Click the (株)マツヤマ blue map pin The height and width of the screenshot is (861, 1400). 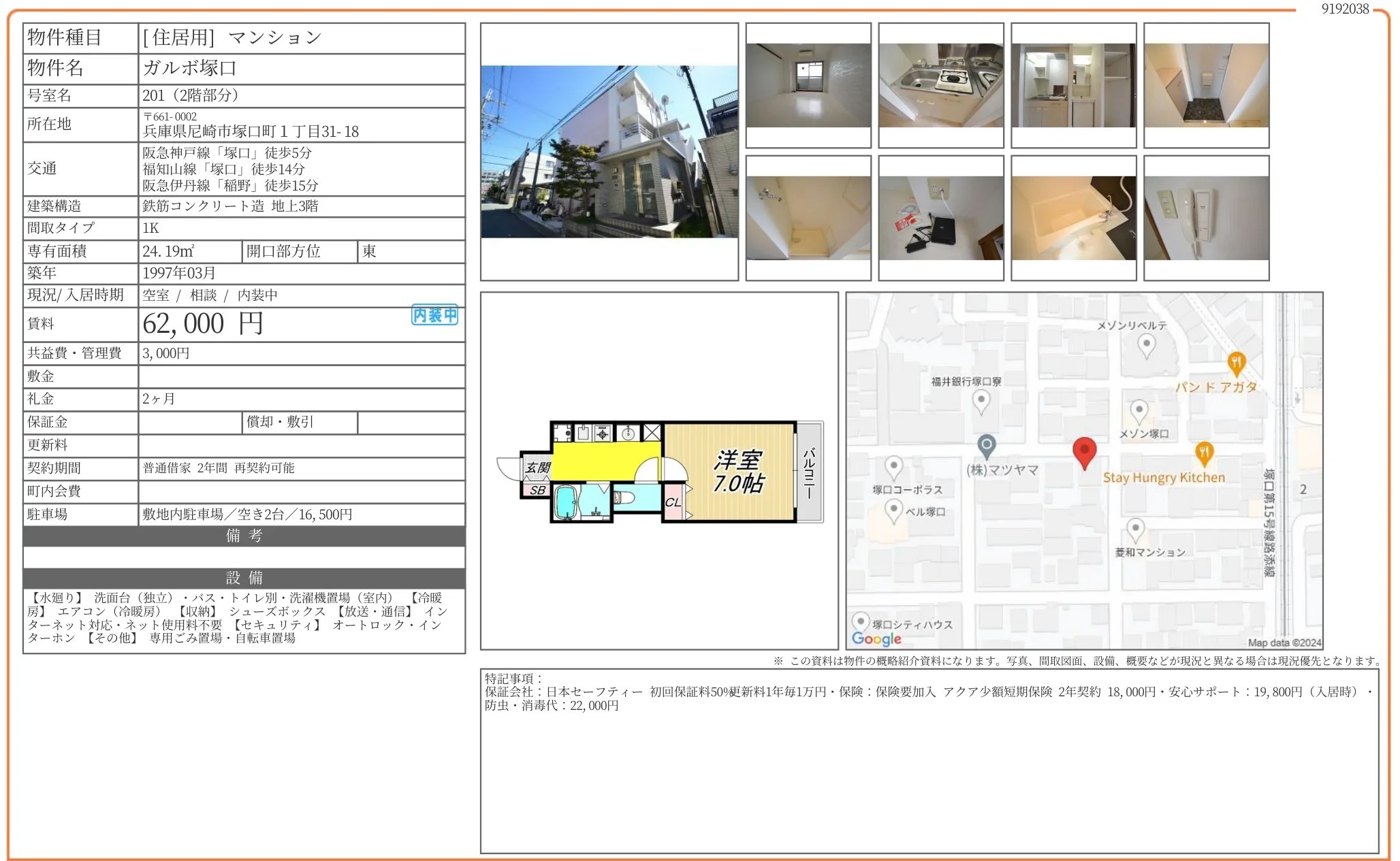(987, 446)
